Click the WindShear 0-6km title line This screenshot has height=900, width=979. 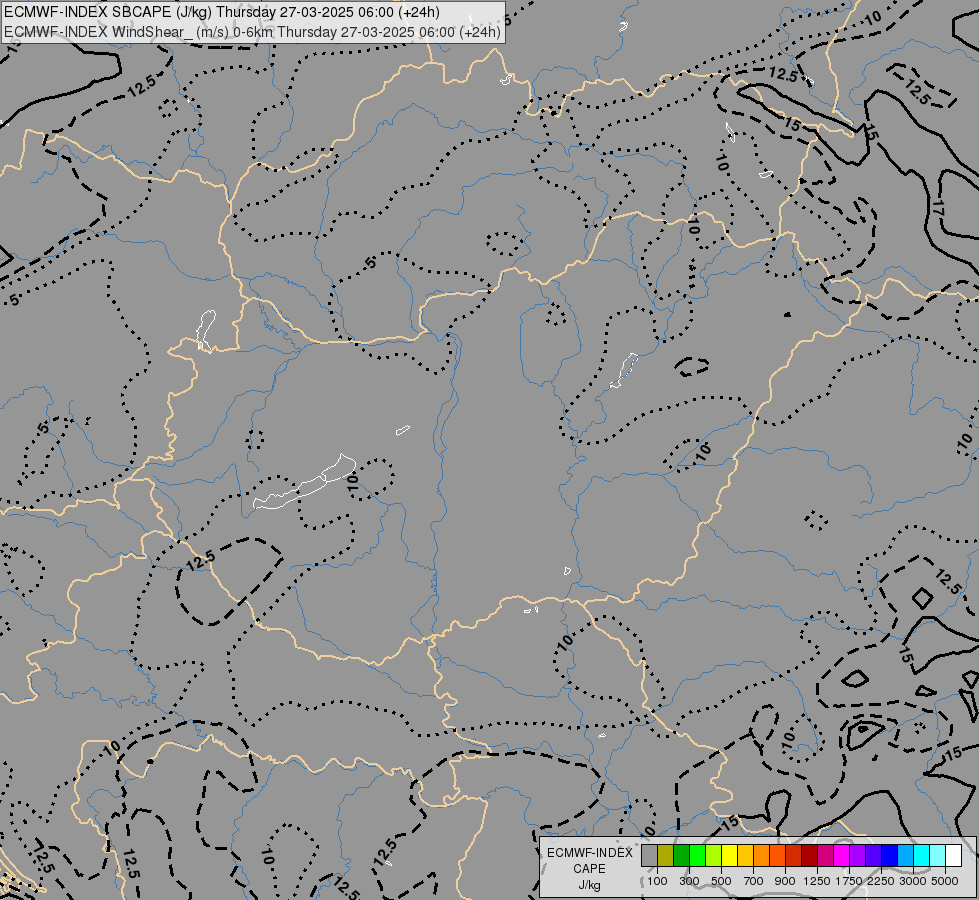252,32
